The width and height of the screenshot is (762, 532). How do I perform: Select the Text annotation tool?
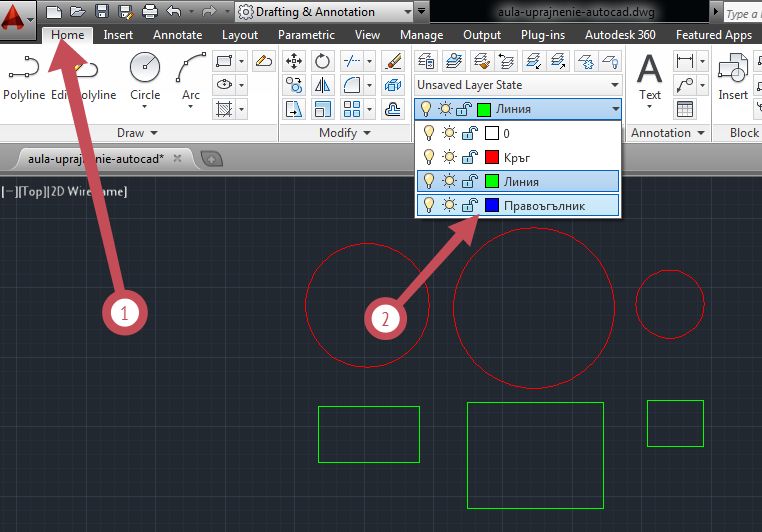pyautogui.click(x=649, y=78)
